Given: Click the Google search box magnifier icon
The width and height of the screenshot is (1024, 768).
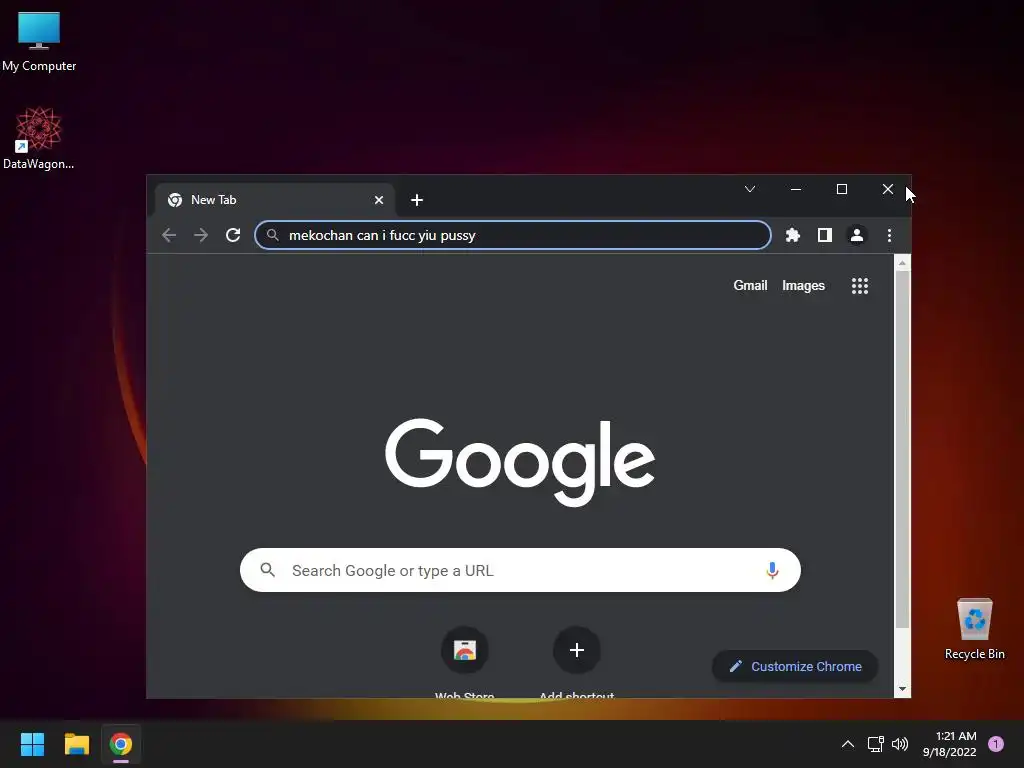Looking at the screenshot, I should [268, 570].
